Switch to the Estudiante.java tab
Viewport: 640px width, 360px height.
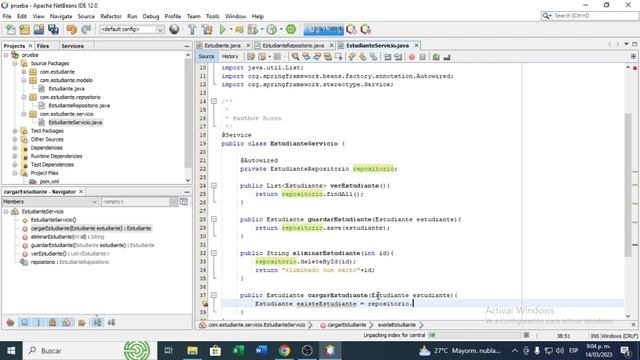coord(222,45)
